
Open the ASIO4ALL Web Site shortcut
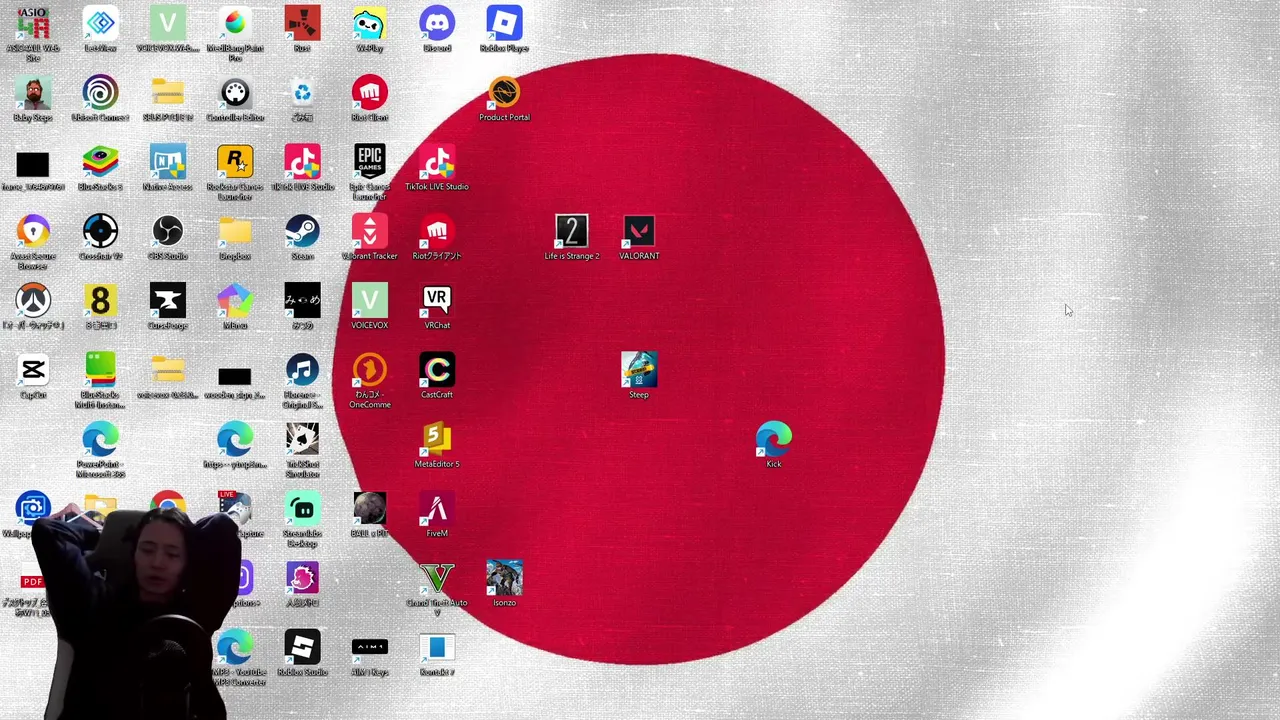tap(33, 24)
